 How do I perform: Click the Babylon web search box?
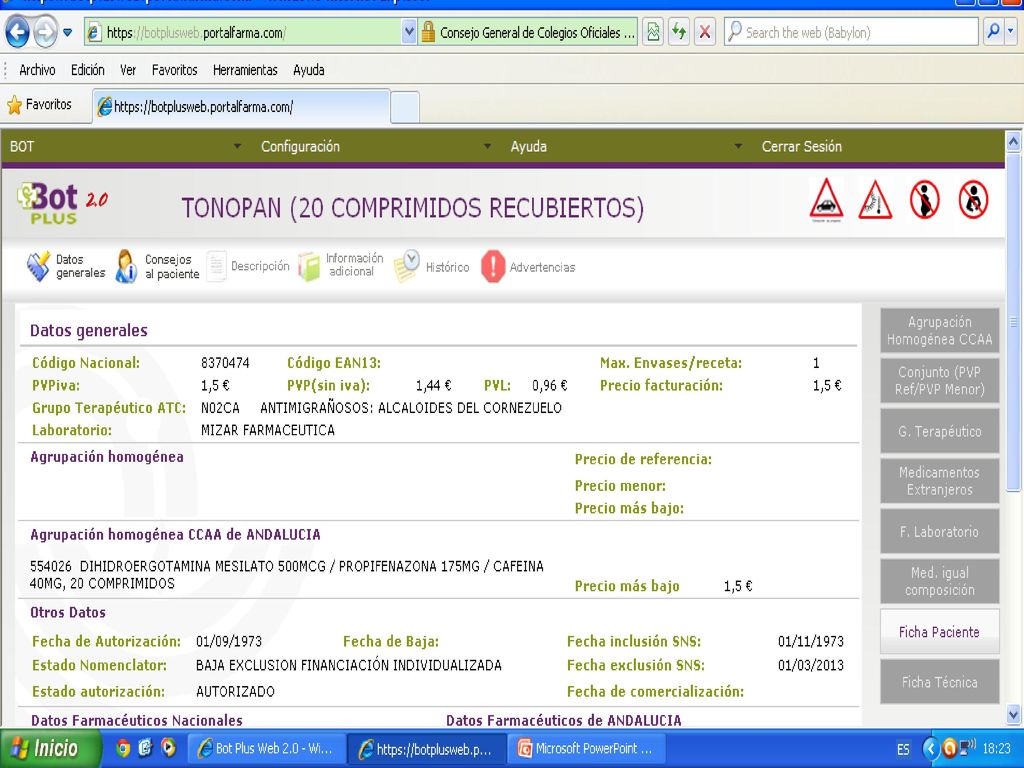851,33
